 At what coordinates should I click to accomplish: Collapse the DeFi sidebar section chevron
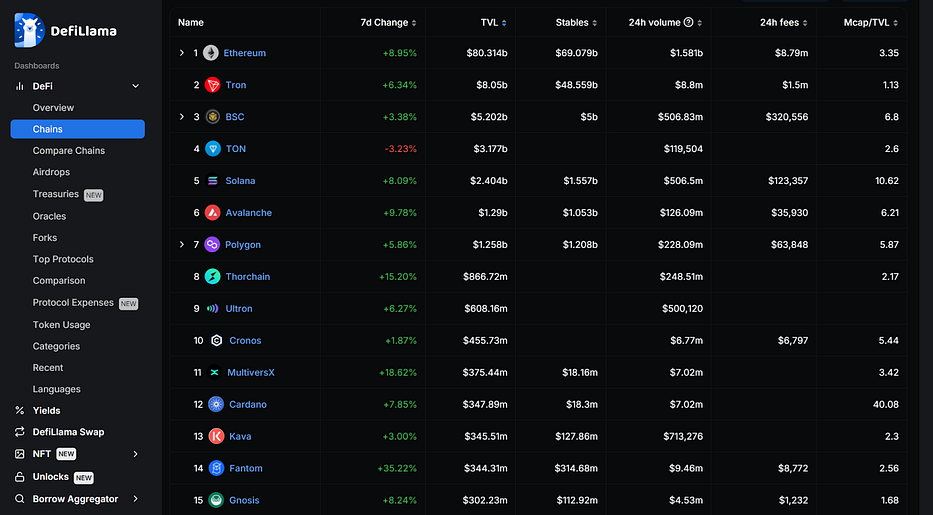pos(136,86)
